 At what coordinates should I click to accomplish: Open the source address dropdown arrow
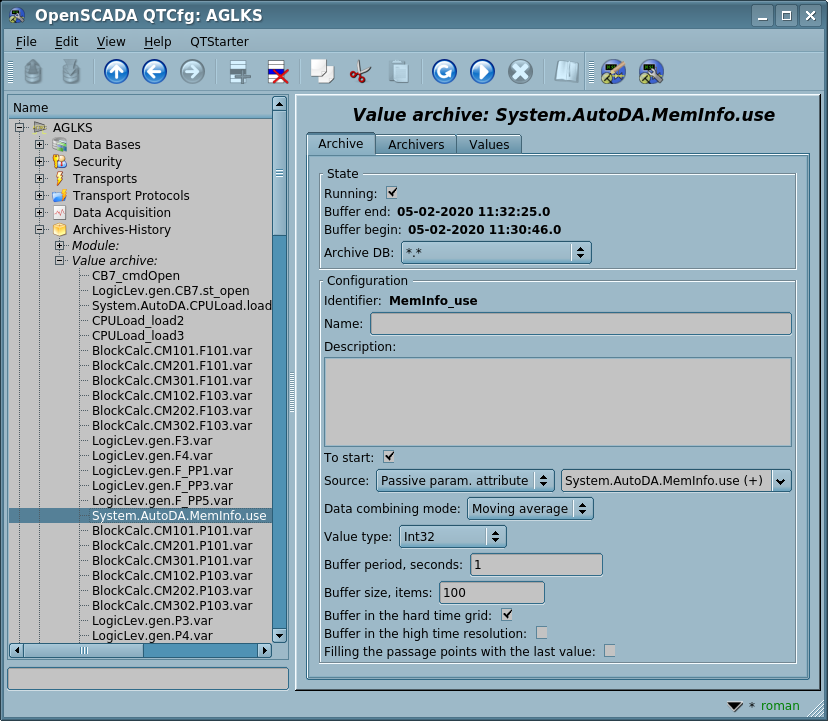(780, 481)
